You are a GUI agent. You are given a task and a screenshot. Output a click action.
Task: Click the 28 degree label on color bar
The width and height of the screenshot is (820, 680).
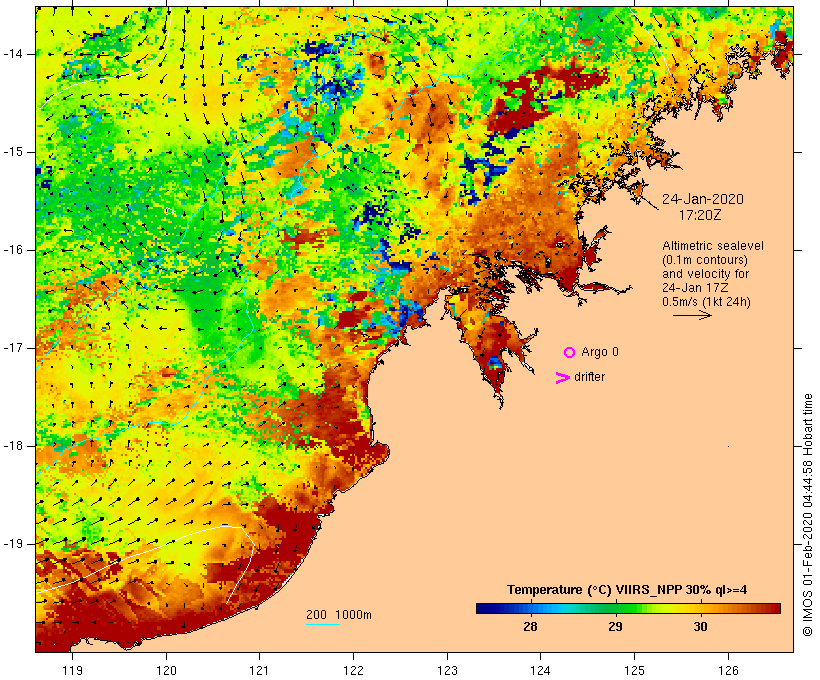click(530, 627)
